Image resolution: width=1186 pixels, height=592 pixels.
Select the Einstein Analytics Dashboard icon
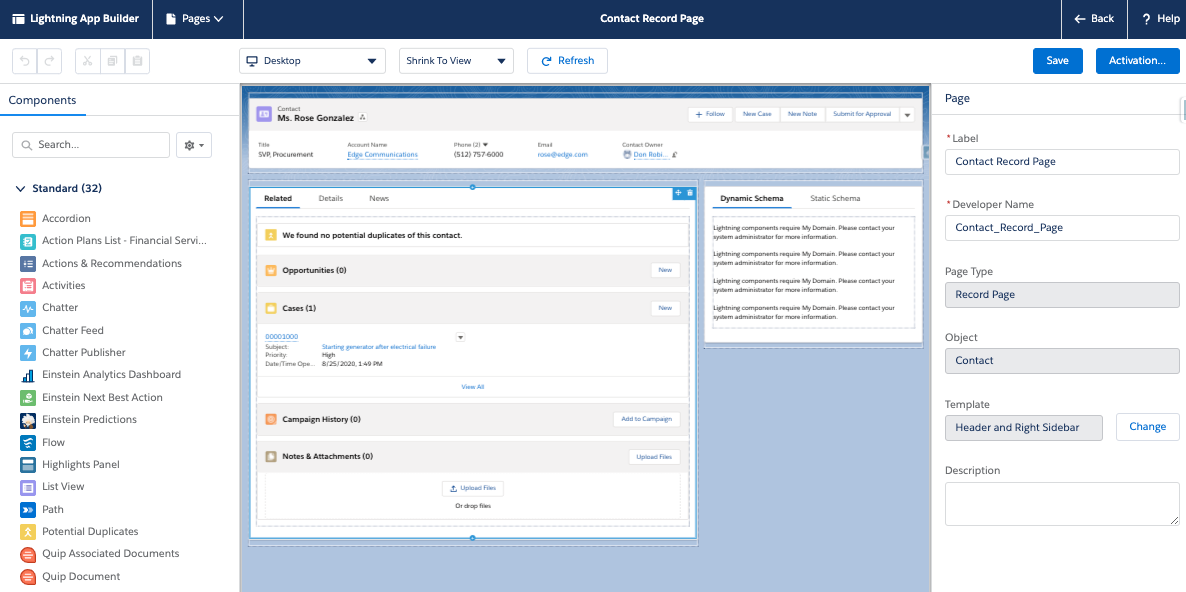pos(27,375)
